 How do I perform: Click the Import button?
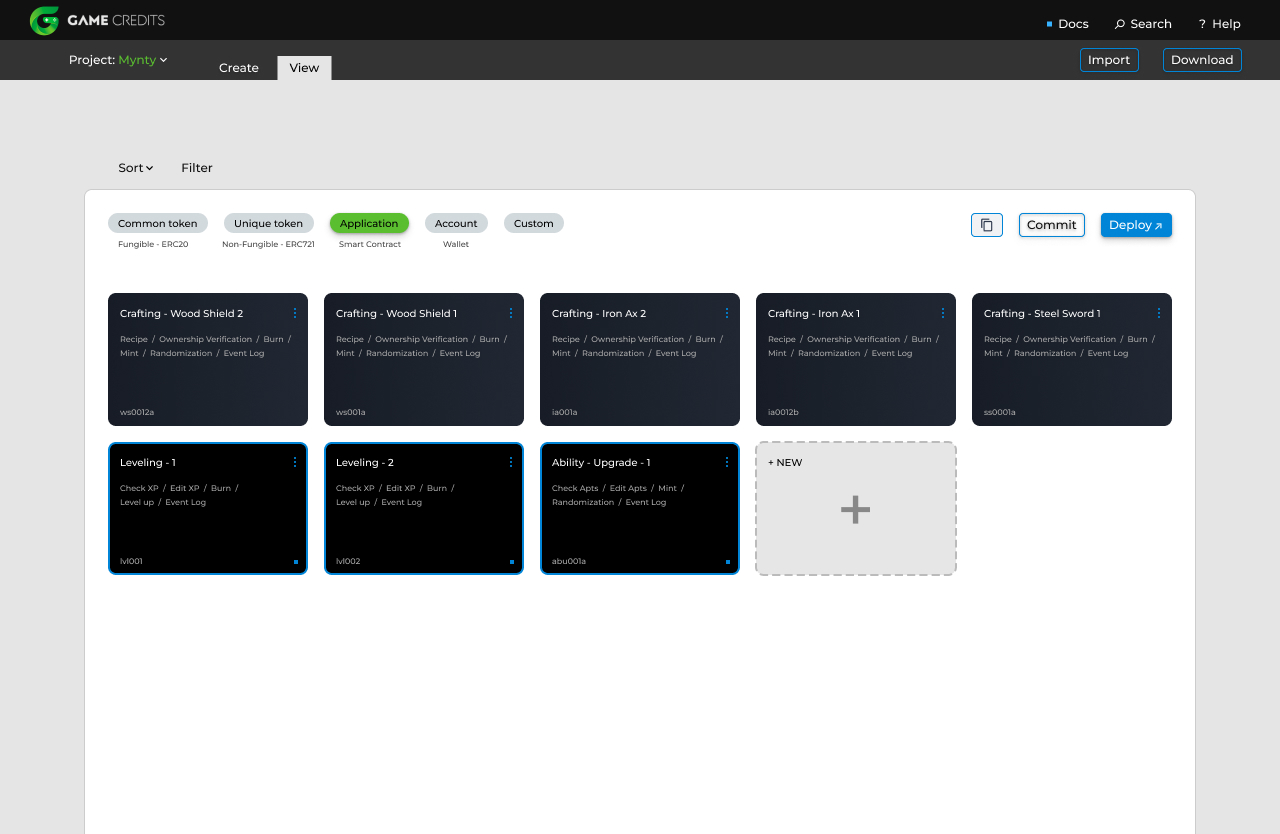click(1109, 60)
